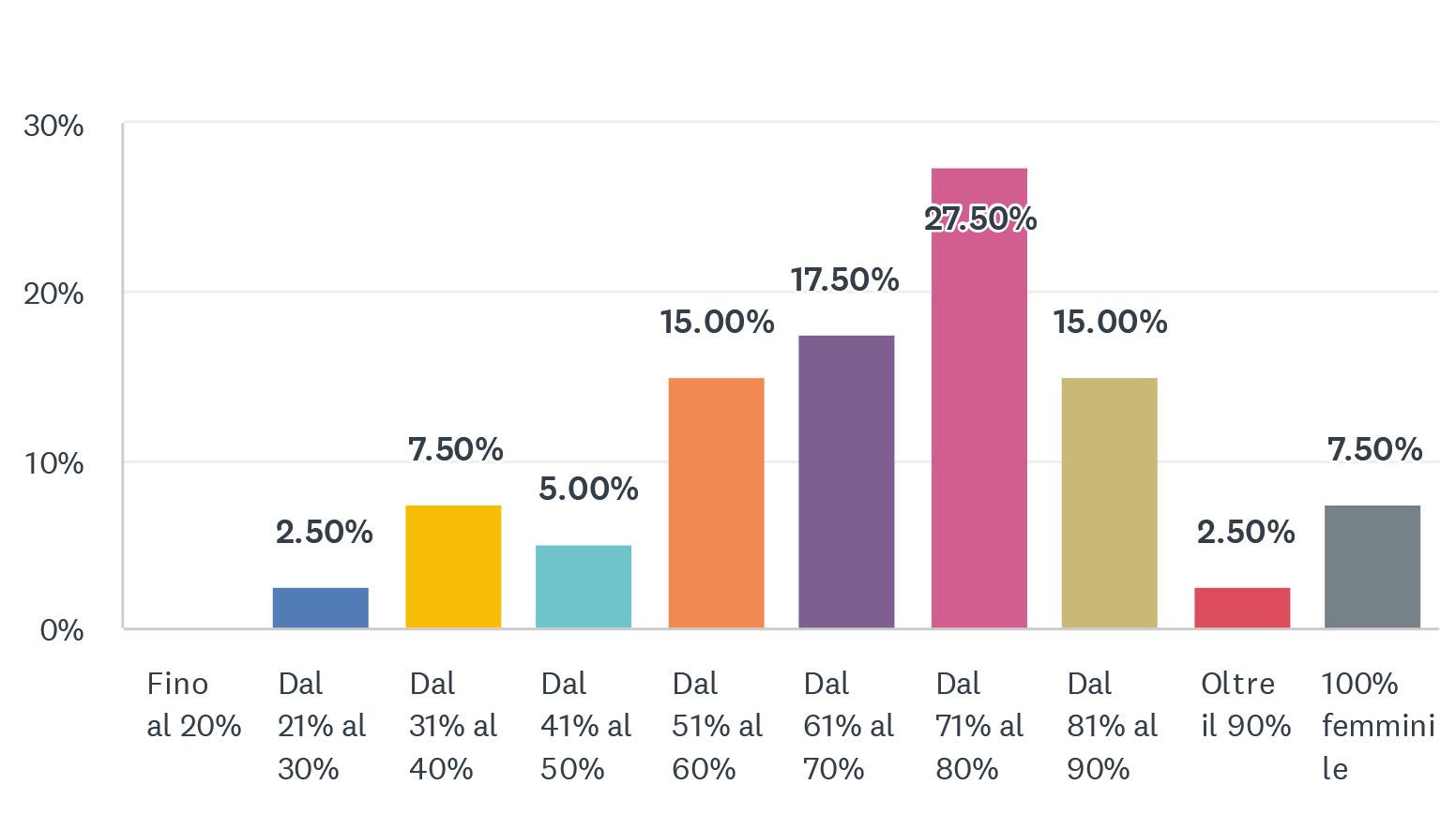Click the gray 100% femminile bar
The width and height of the screenshot is (1456, 830).
[x=1373, y=566]
